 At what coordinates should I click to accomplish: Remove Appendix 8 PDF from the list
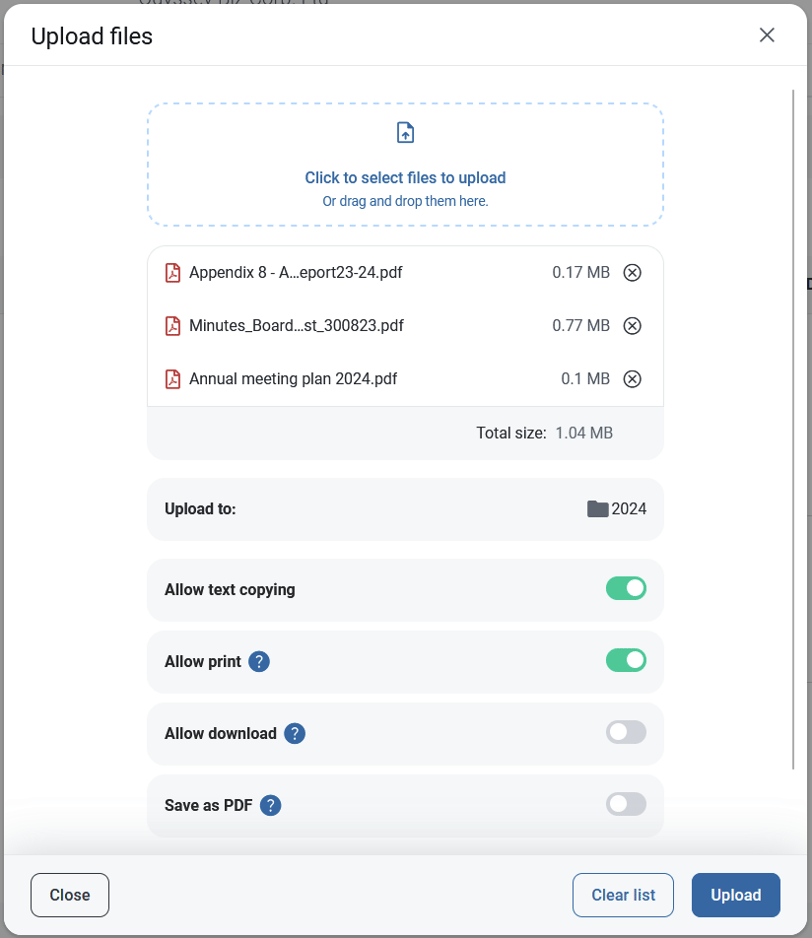click(x=632, y=272)
